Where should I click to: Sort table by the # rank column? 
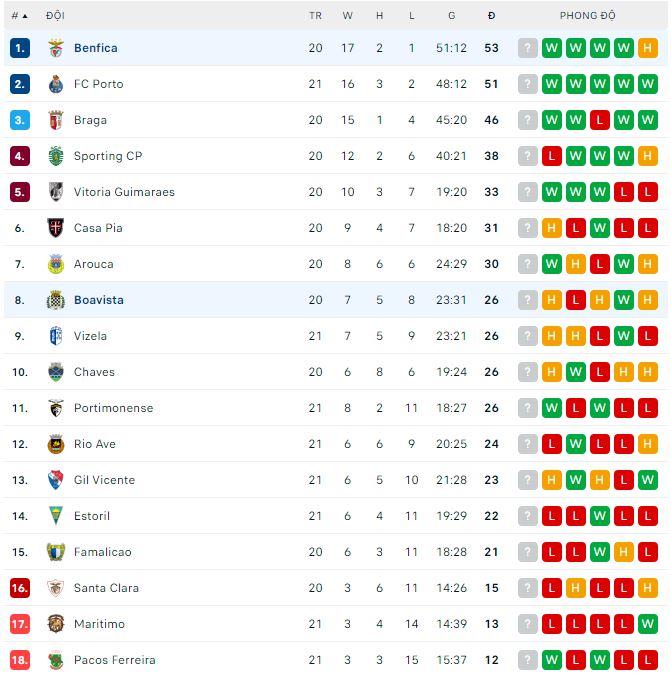19,15
